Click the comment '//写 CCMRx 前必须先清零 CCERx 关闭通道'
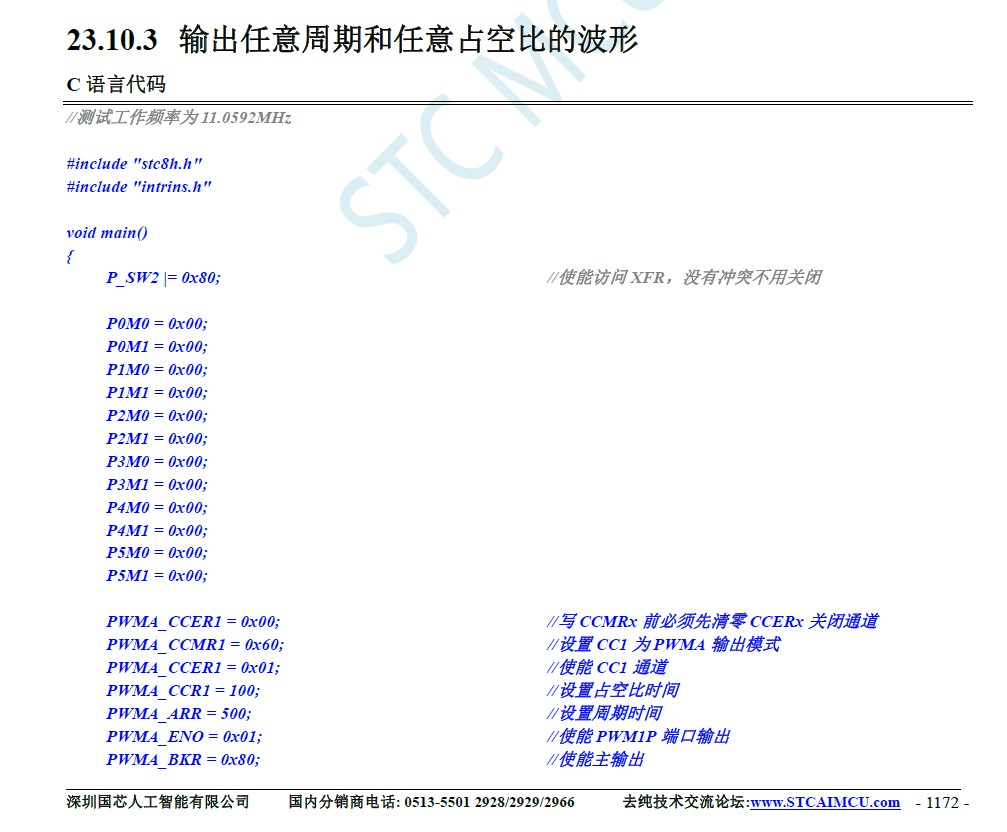 click(x=713, y=621)
